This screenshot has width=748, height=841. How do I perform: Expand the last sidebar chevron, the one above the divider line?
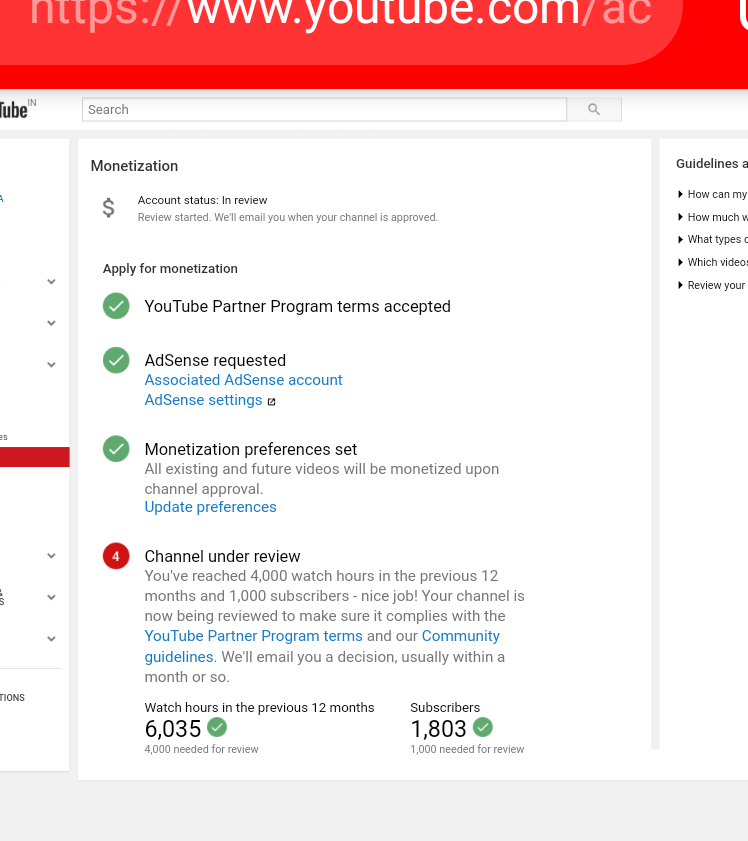tap(51, 639)
